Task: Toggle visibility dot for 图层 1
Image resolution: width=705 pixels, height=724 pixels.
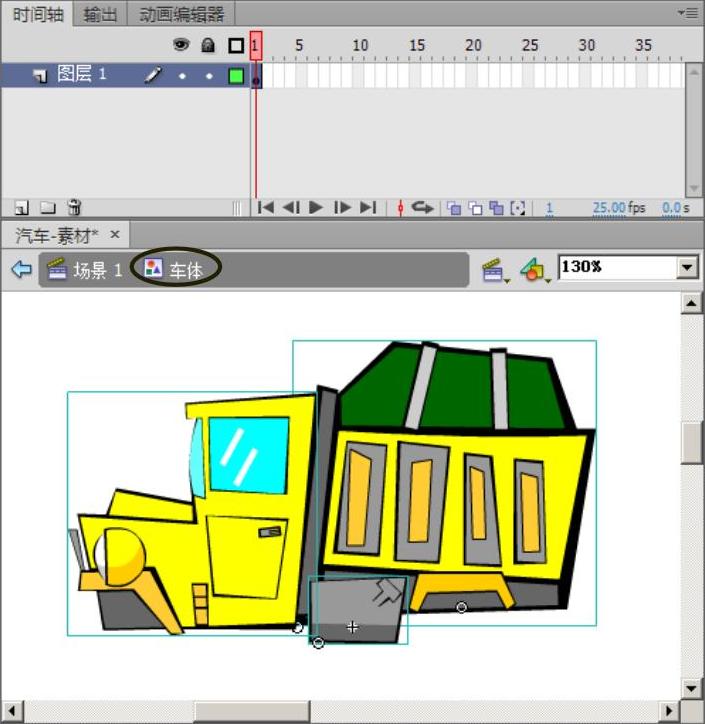Action: (182, 76)
